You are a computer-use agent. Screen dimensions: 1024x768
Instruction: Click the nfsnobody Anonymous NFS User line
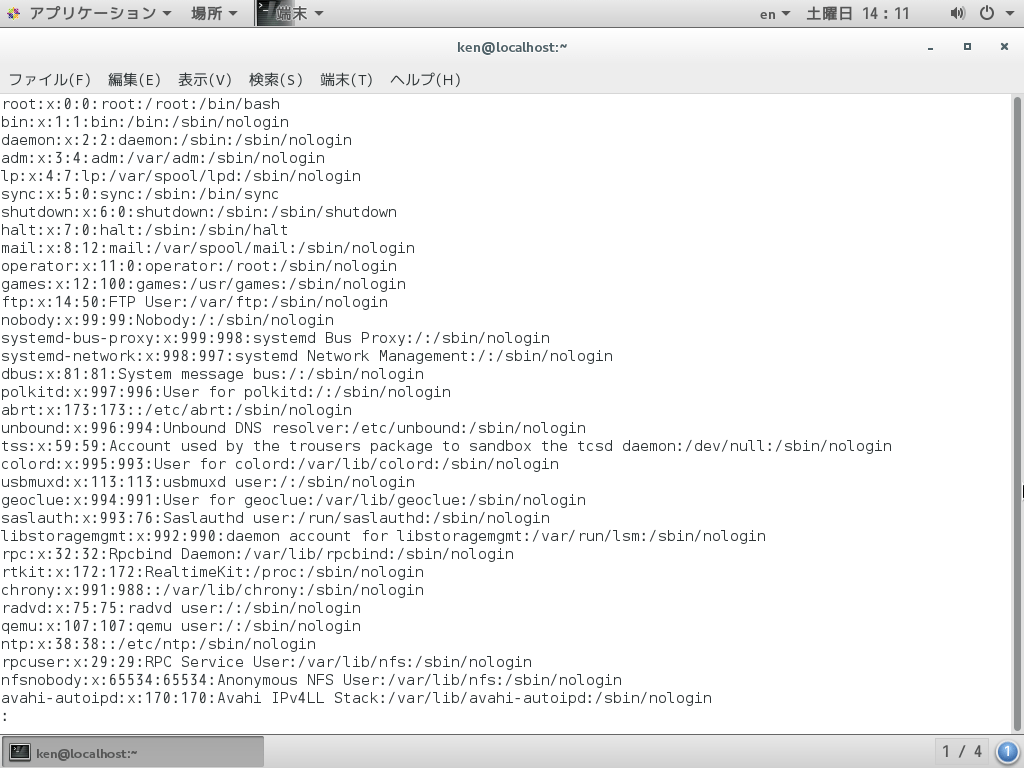point(312,680)
